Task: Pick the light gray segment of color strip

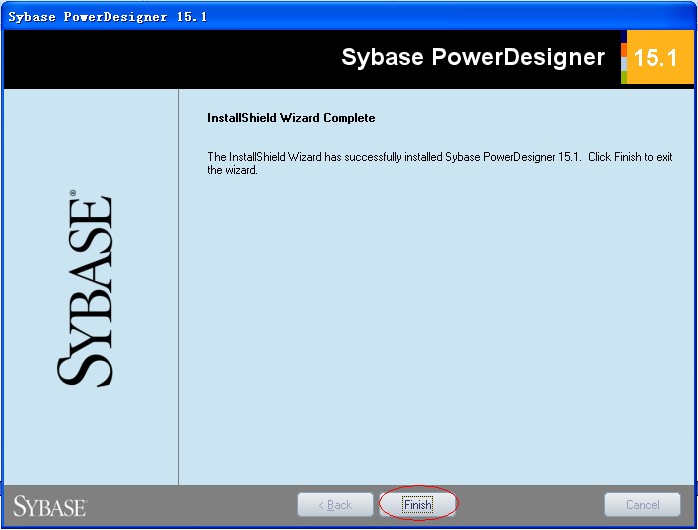Action: pyautogui.click(x=623, y=64)
